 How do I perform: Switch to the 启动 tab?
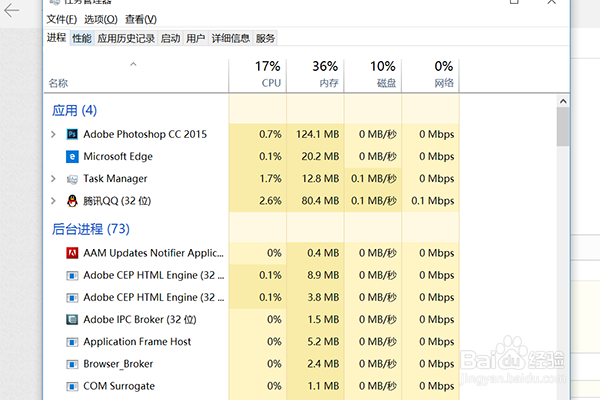coord(170,38)
